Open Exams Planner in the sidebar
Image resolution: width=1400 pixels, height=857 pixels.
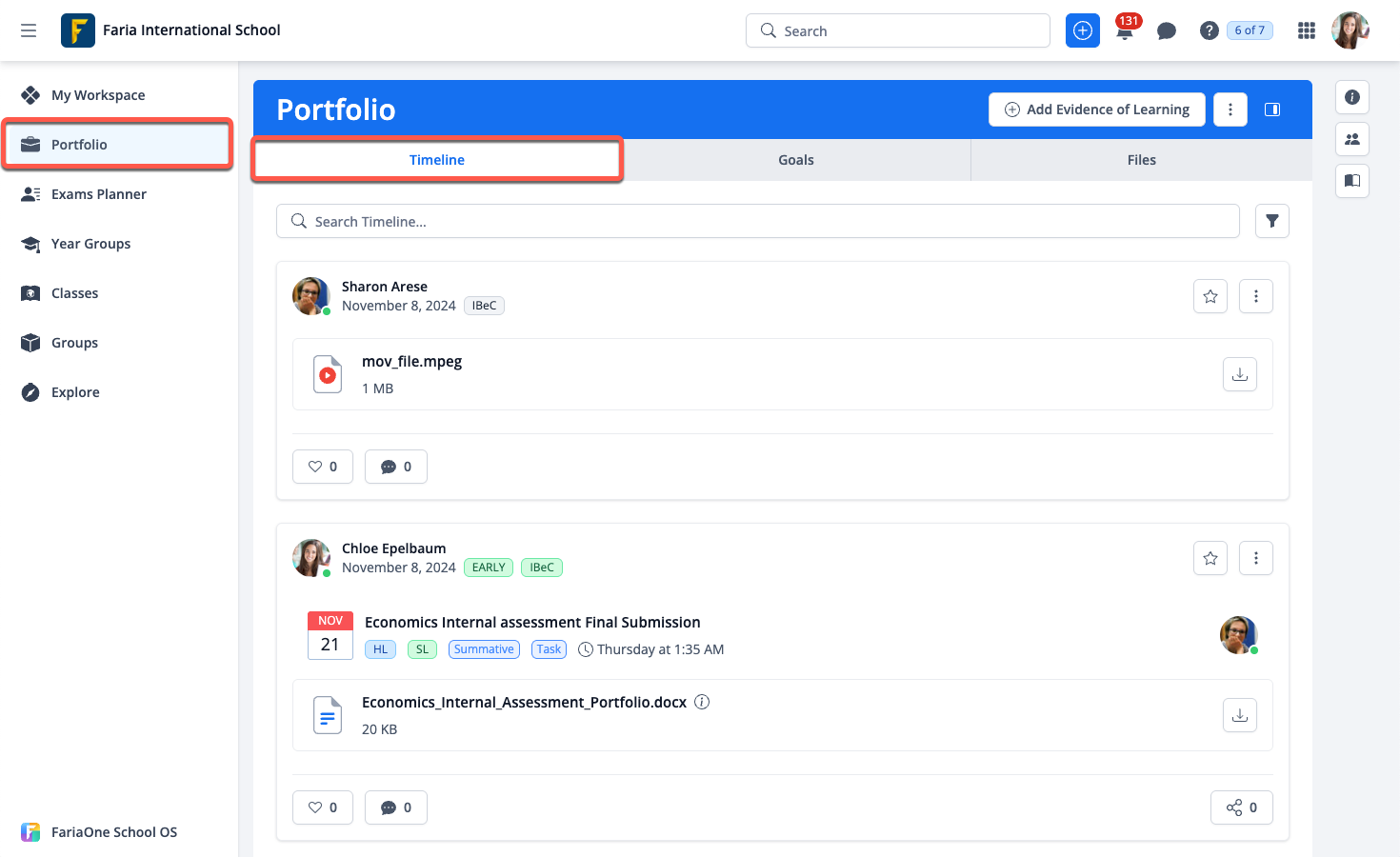click(x=98, y=194)
